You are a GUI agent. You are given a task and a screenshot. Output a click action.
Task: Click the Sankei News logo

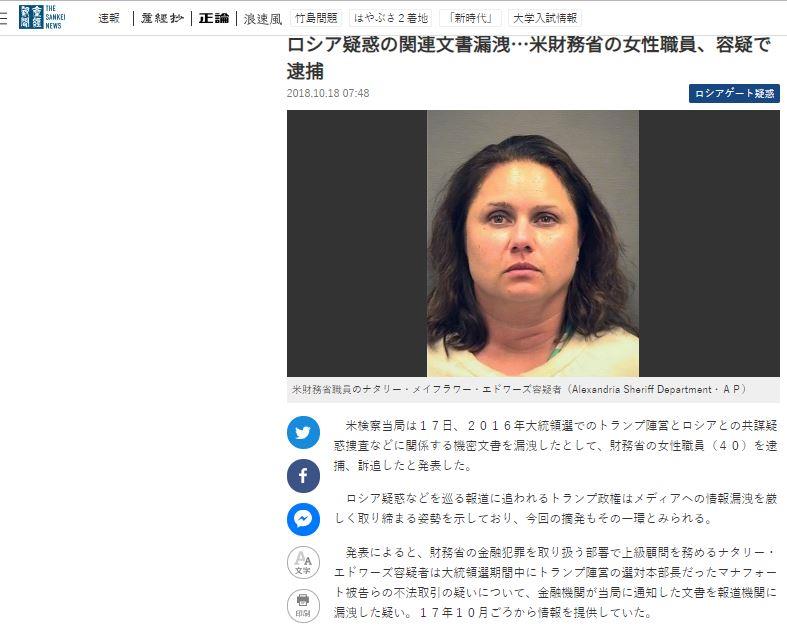pyautogui.click(x=42, y=17)
